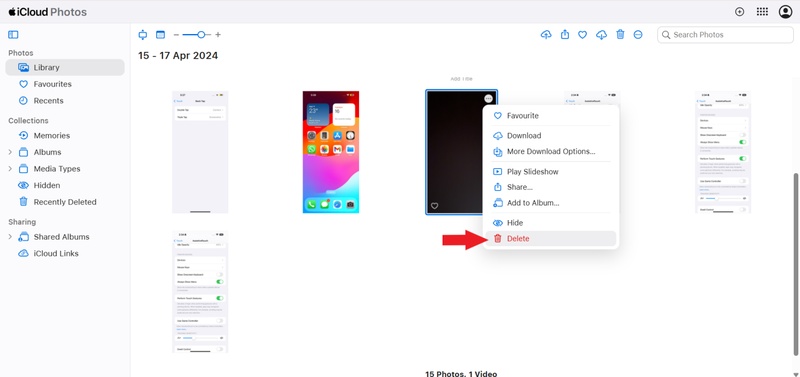Expand the Albums chevron
This screenshot has width=800, height=377.
pos(10,152)
